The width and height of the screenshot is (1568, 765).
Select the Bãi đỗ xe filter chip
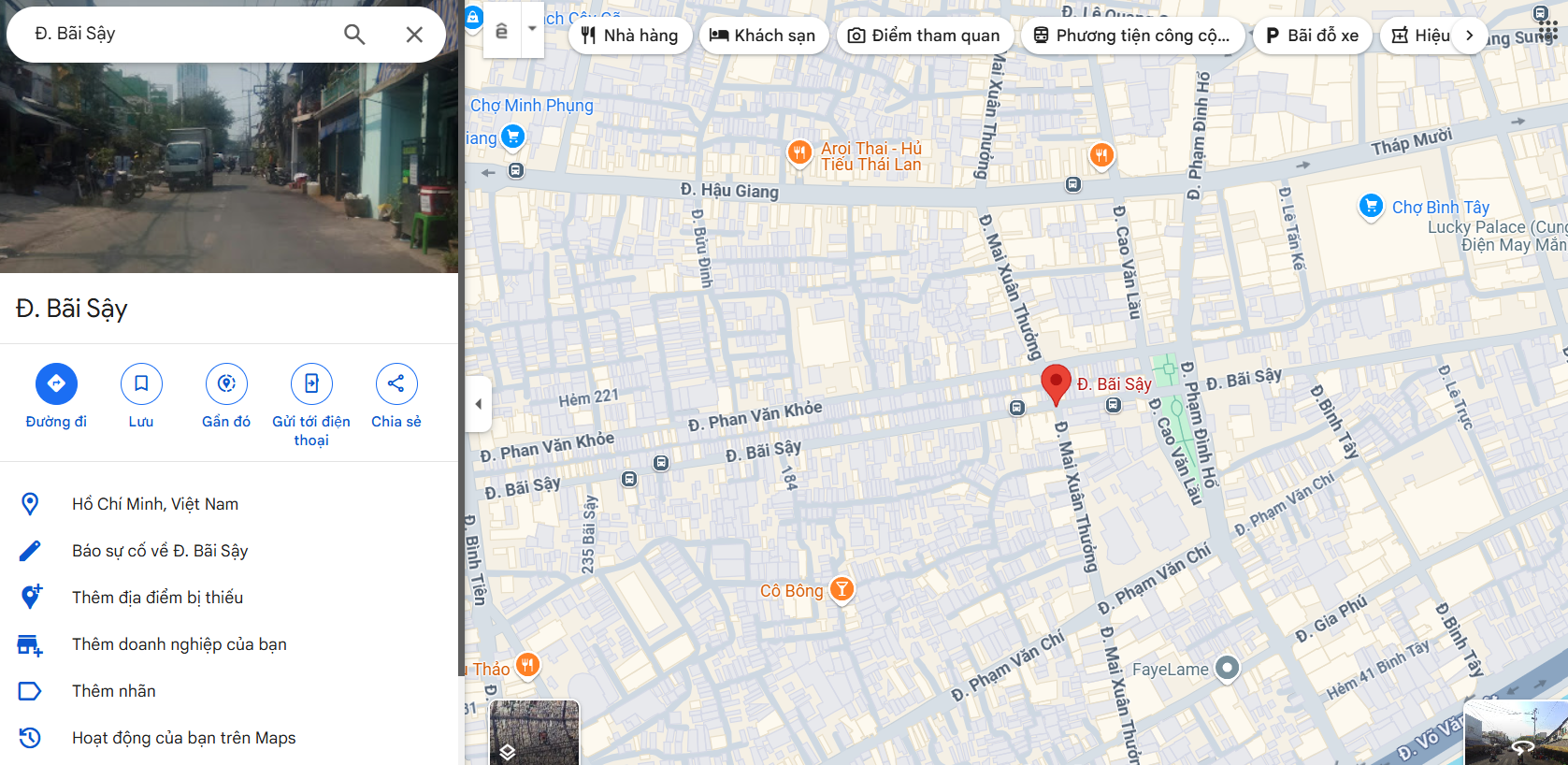click(x=1313, y=36)
